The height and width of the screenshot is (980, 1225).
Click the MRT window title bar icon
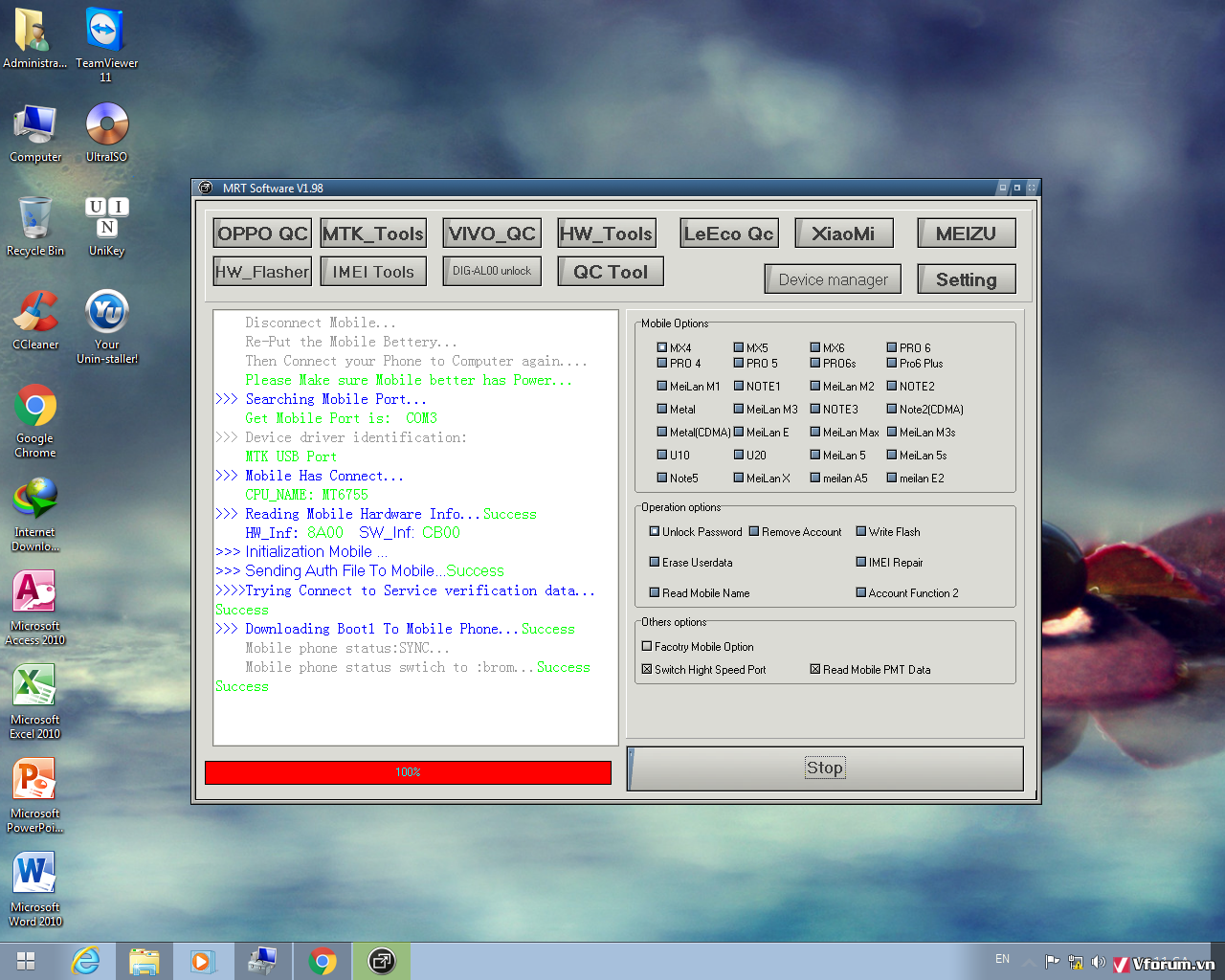[x=206, y=188]
